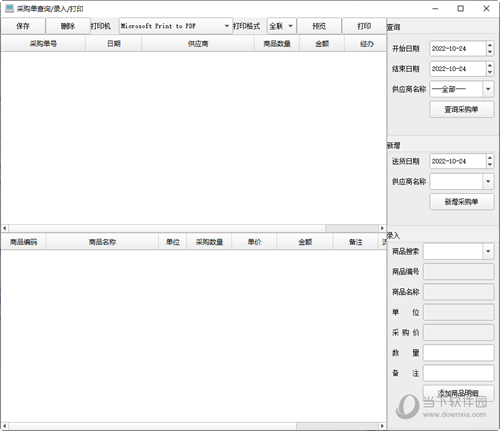
Task: Click top table scrollbar left arrow
Action: coord(5,228)
